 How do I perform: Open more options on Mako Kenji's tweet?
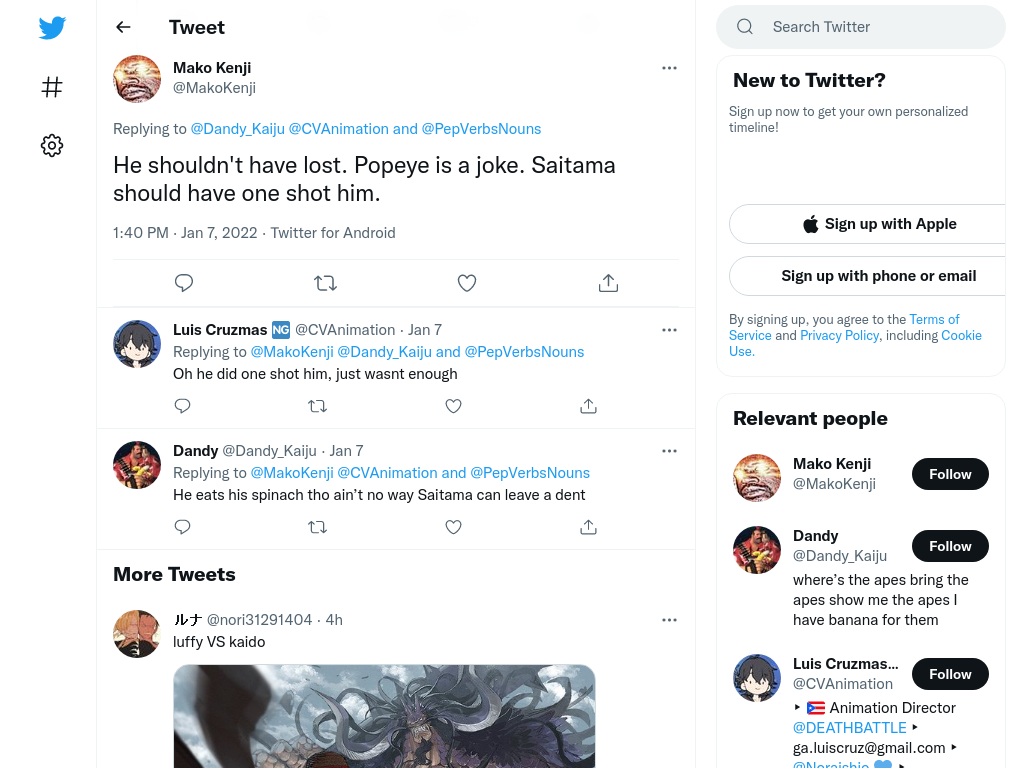tap(669, 68)
